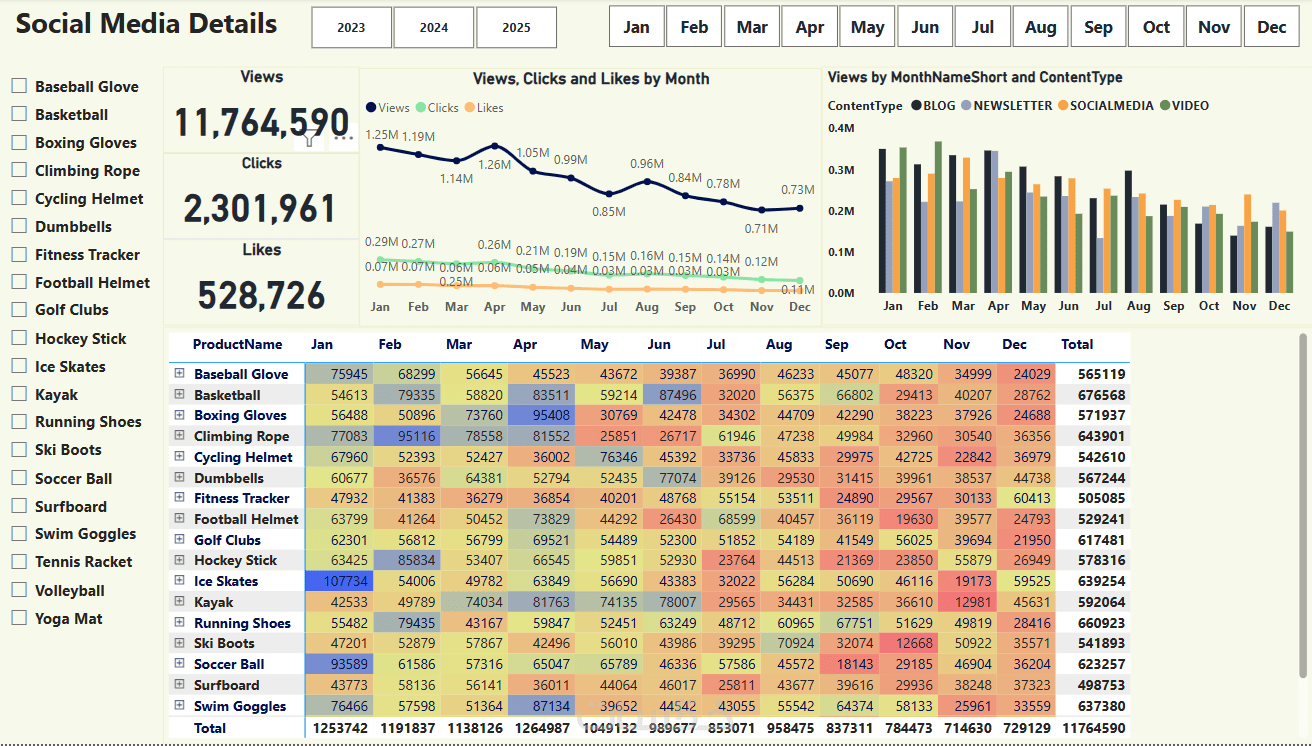Select the VIDEO legend color marker

pos(1164,106)
